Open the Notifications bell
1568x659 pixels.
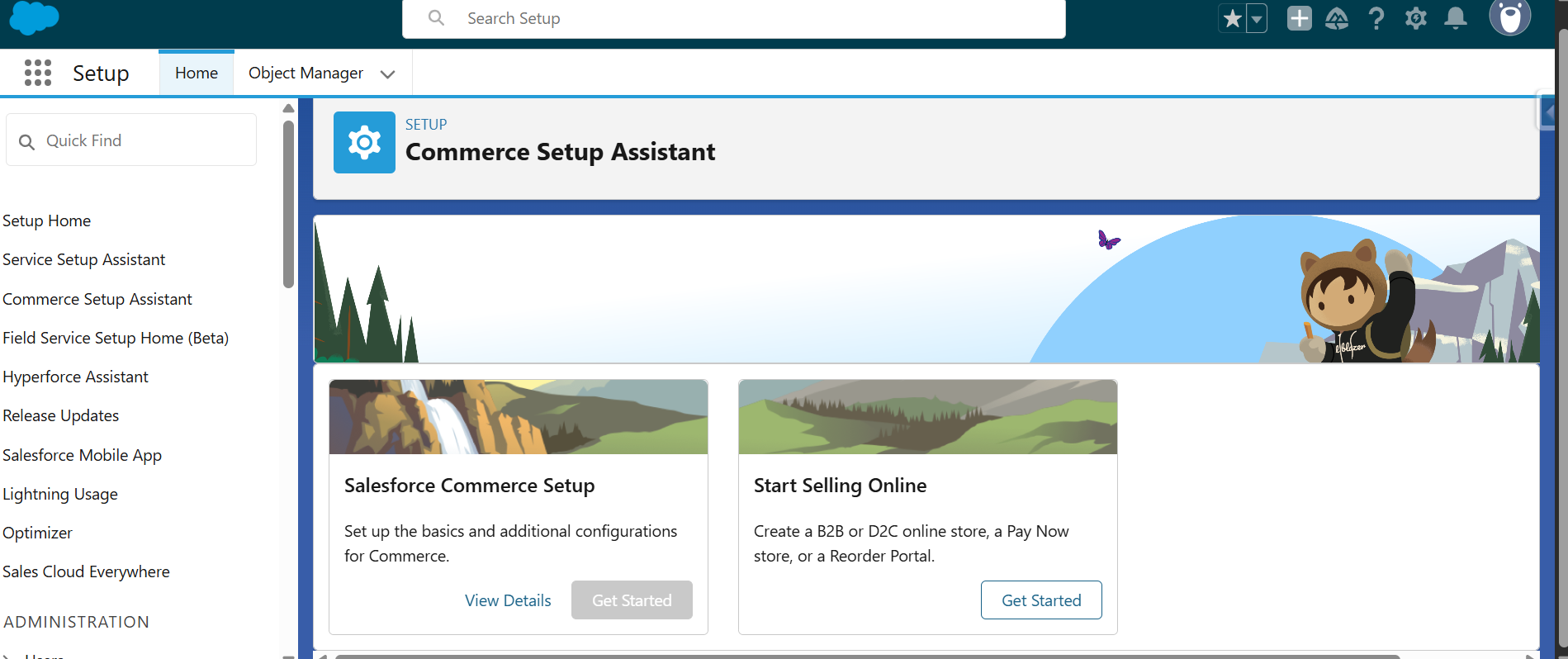(1455, 18)
